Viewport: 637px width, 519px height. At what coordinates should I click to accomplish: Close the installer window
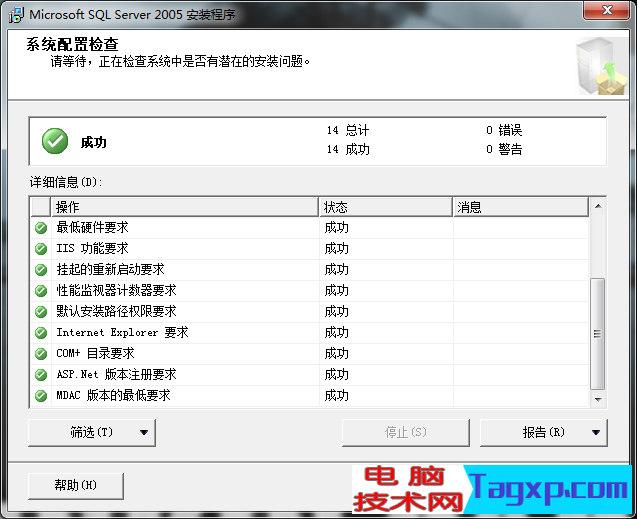(x=607, y=10)
